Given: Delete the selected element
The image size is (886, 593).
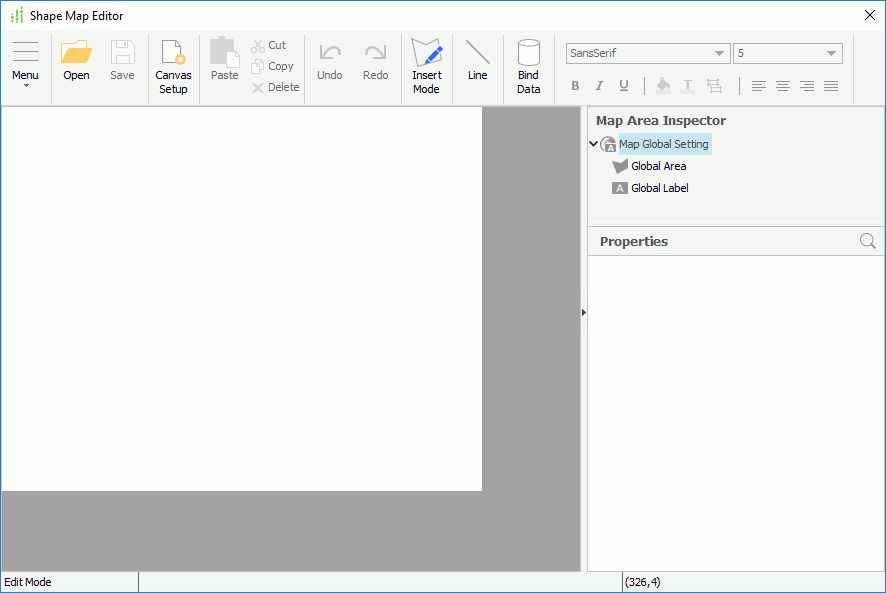Looking at the screenshot, I should point(275,87).
